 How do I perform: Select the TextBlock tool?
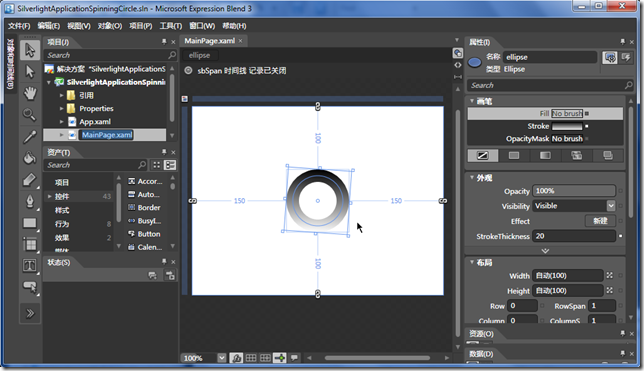[30, 265]
